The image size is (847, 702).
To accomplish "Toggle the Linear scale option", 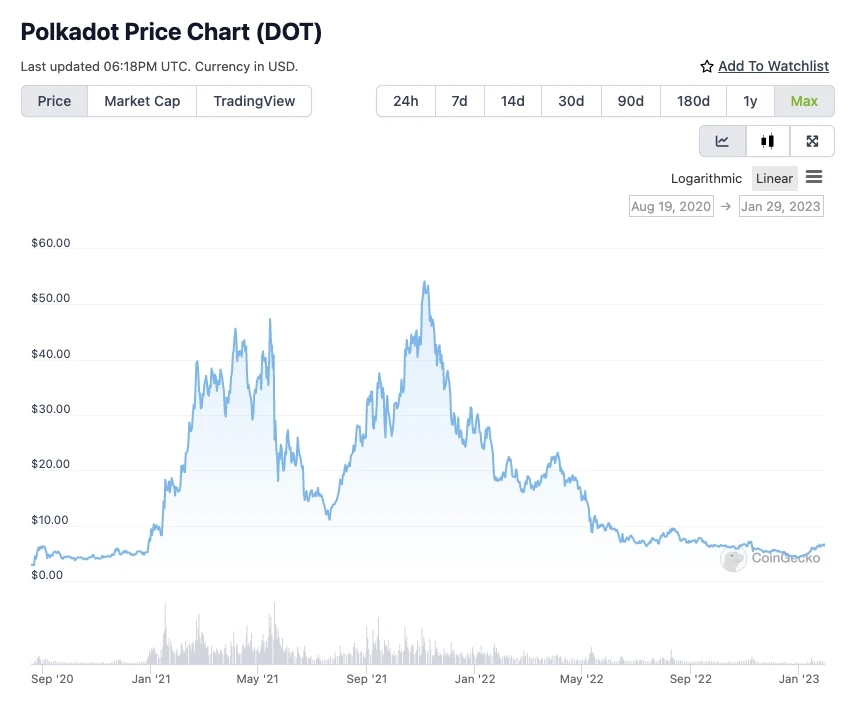I will click(774, 179).
